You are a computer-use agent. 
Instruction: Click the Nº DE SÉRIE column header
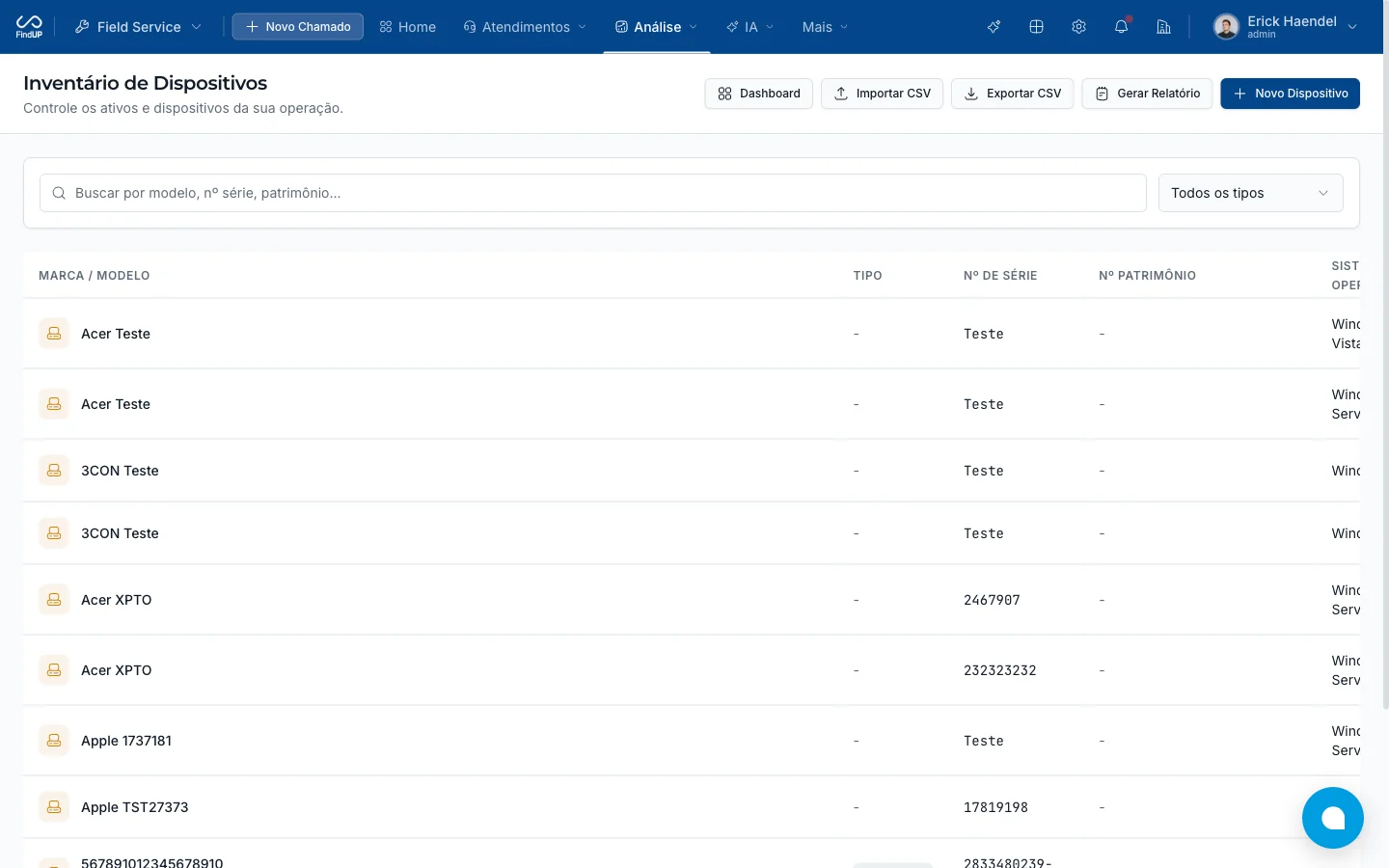click(1000, 276)
